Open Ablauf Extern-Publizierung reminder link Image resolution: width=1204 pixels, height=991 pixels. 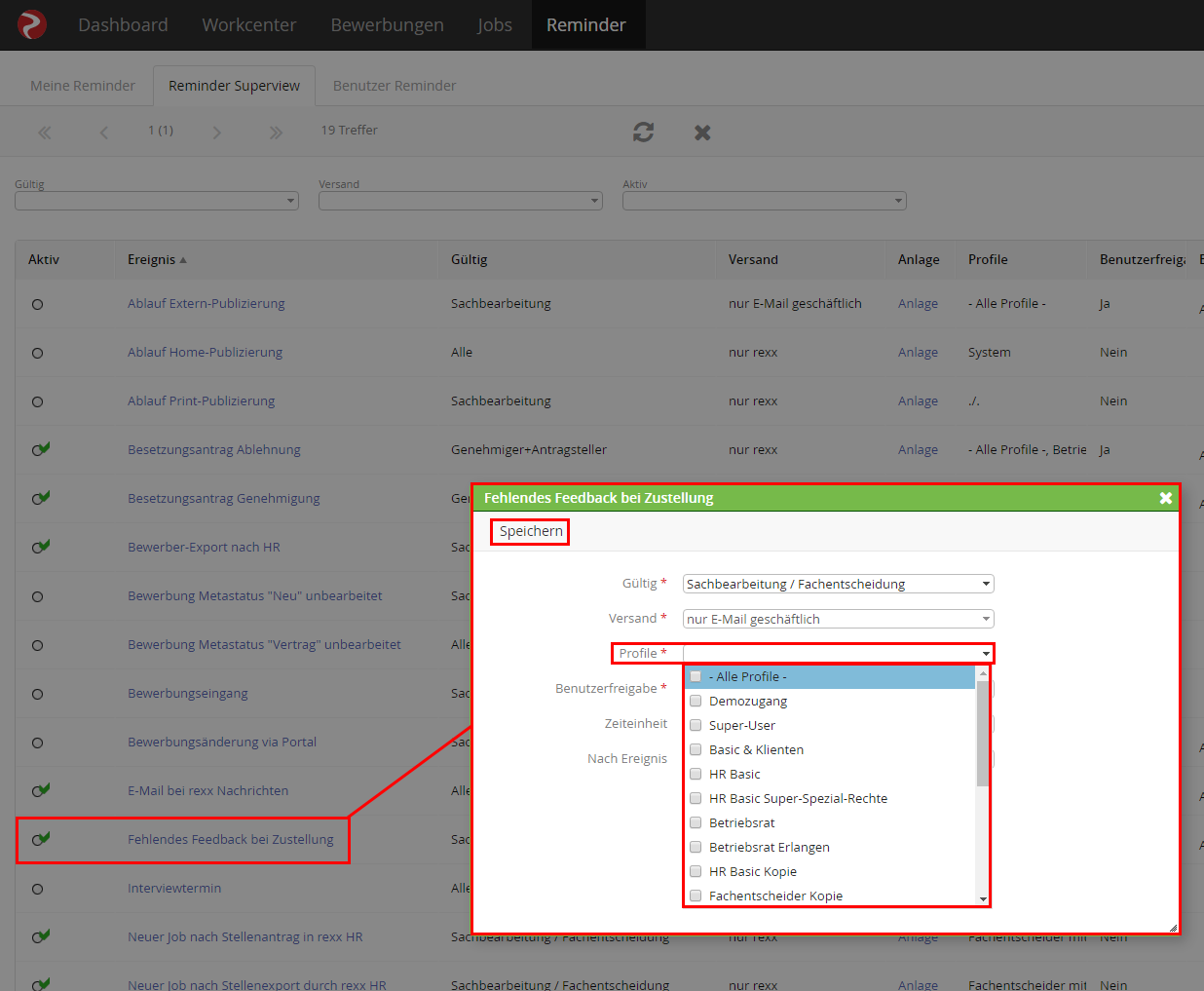[x=207, y=304]
